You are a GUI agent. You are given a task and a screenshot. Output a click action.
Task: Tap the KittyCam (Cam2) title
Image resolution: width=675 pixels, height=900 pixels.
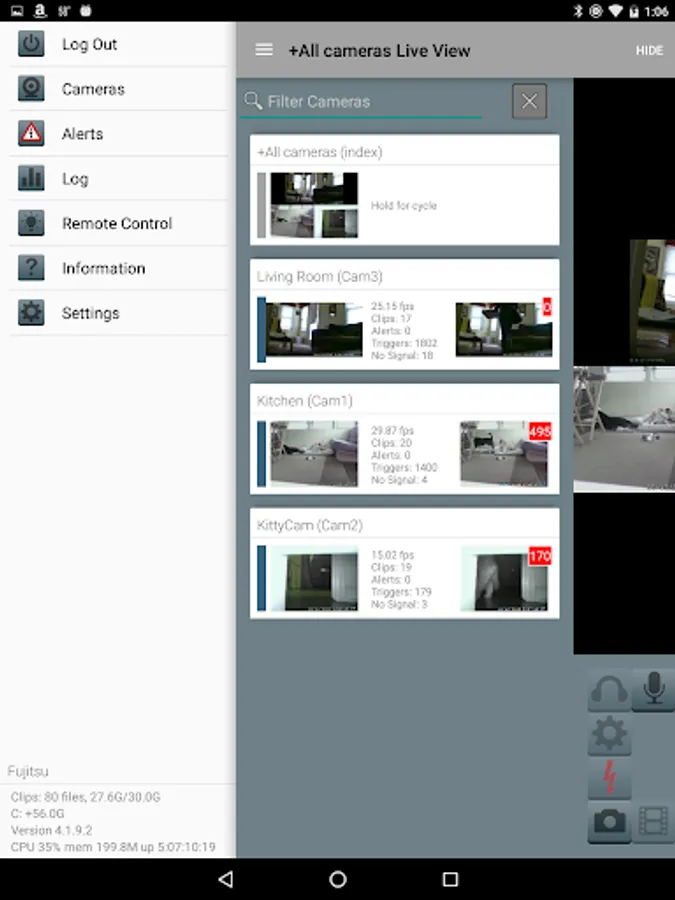coord(309,525)
